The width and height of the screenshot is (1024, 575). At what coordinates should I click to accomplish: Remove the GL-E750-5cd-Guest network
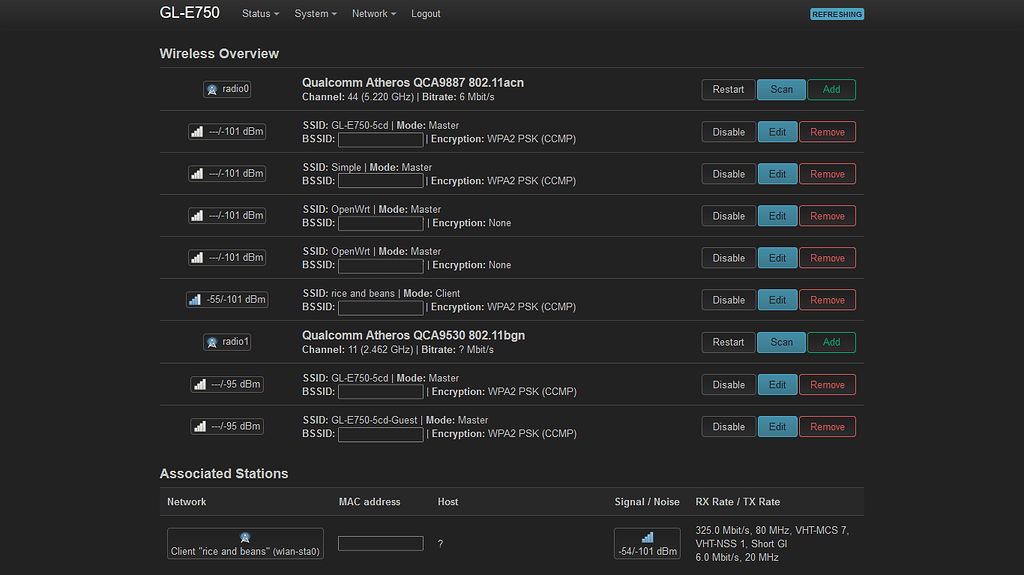pos(827,427)
